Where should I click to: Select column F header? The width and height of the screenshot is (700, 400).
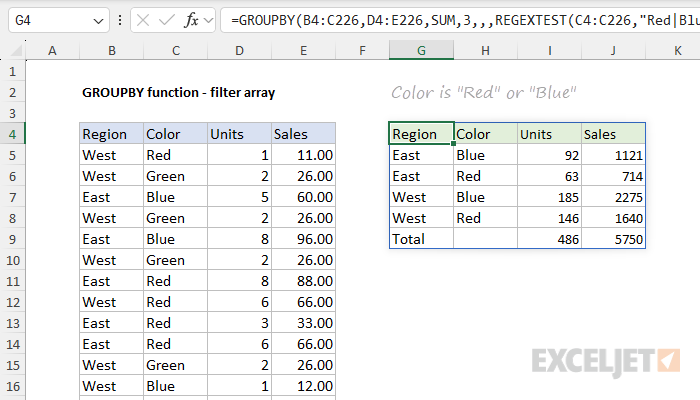pos(362,51)
